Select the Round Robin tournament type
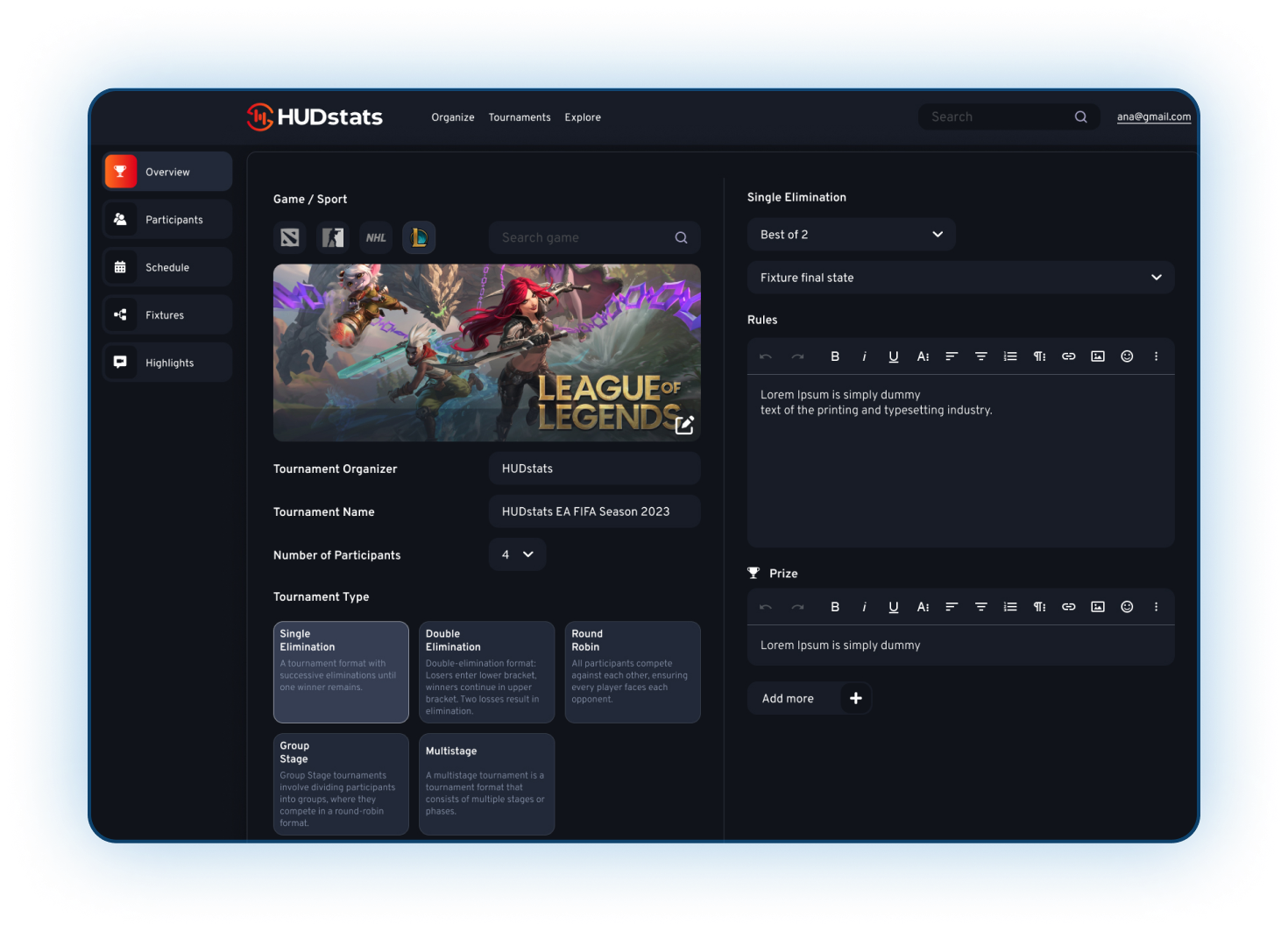Screen dimensions: 1288x931 pyautogui.click(x=633, y=672)
